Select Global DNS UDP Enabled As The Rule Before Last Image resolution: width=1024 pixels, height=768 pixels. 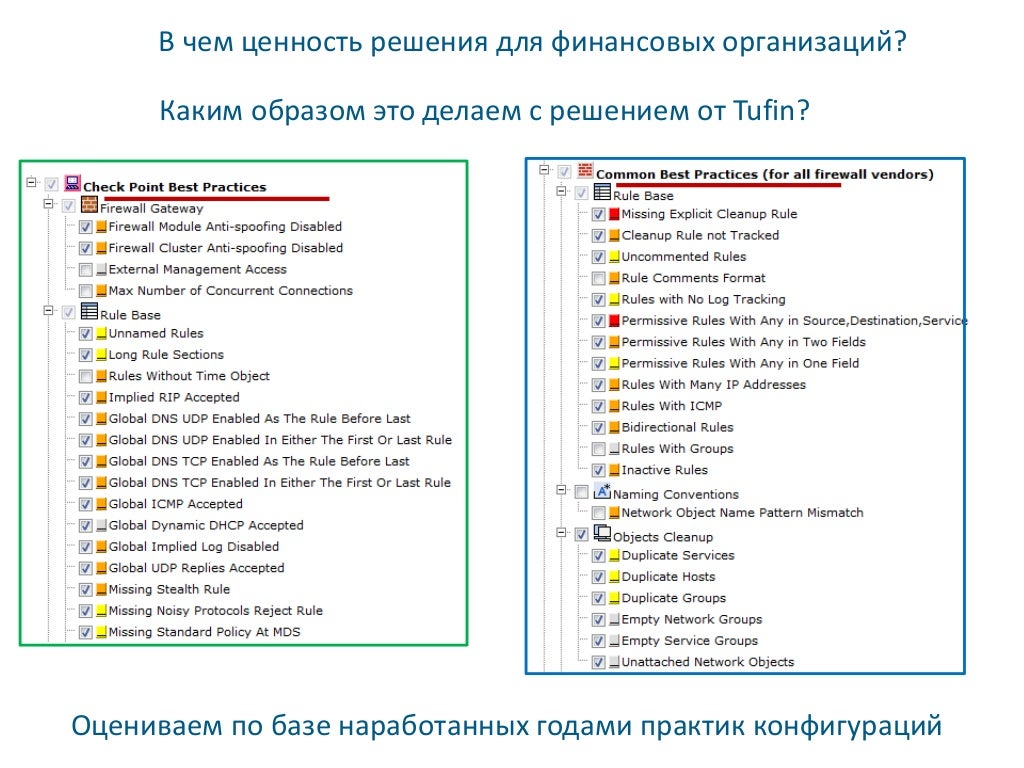coord(260,419)
